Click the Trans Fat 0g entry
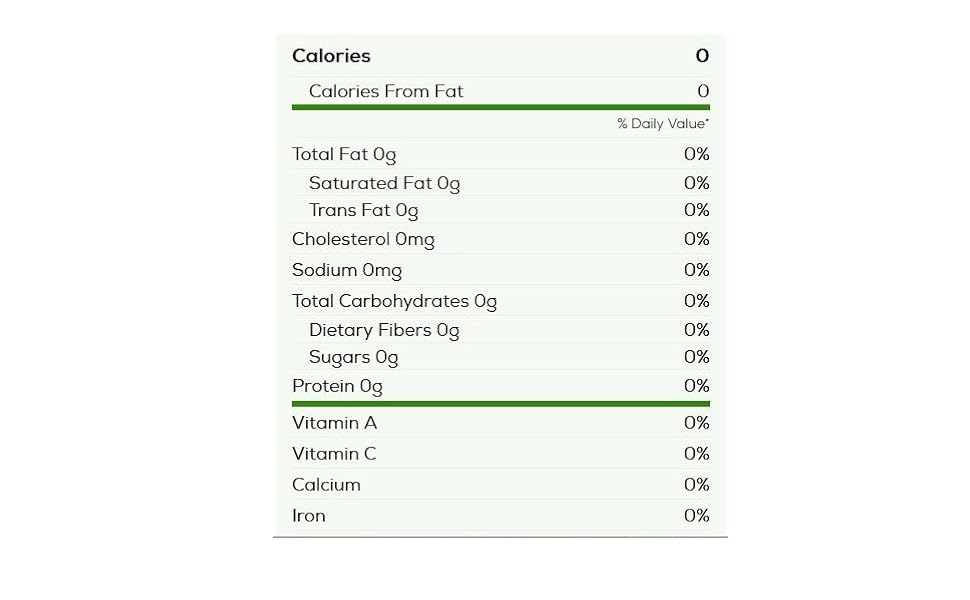Image resolution: width=970 pixels, height=600 pixels. point(363,211)
